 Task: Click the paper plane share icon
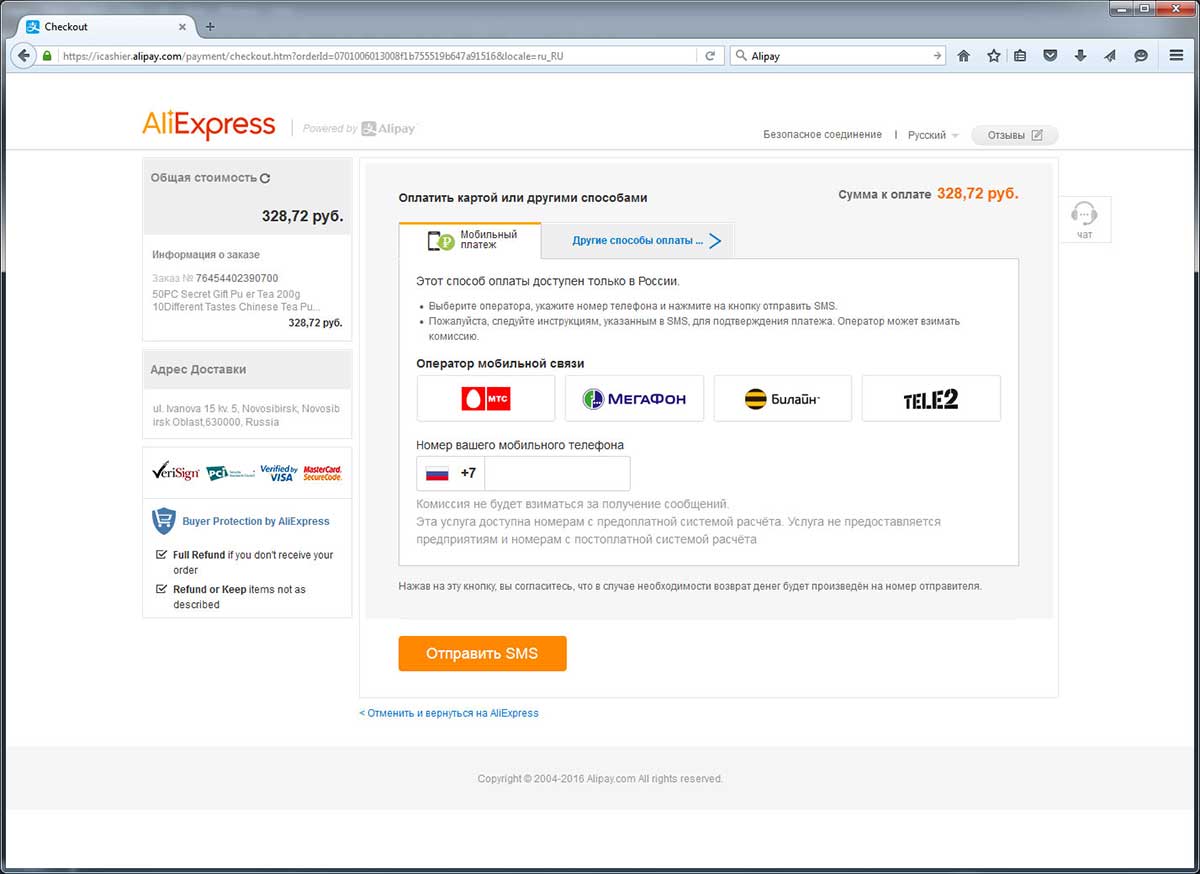pos(1110,56)
